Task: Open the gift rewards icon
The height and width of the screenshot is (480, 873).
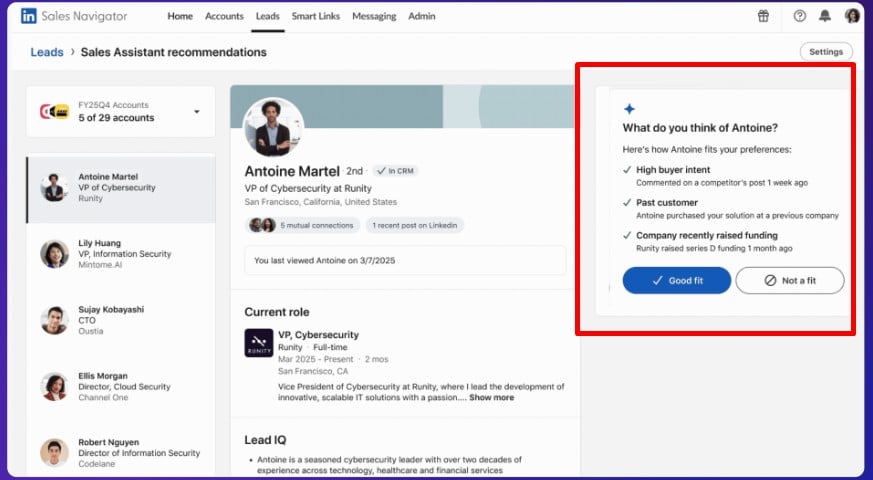Action: click(x=763, y=16)
